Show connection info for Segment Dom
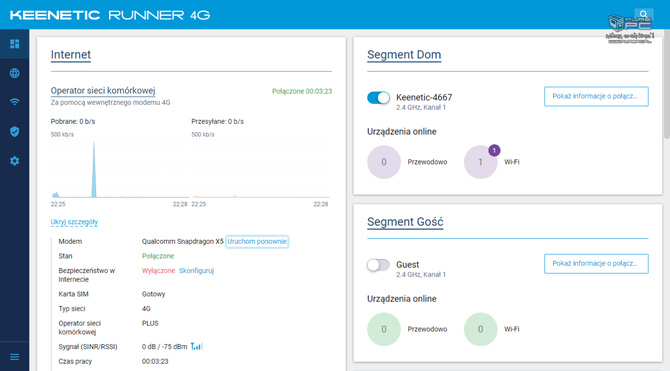 [x=596, y=96]
